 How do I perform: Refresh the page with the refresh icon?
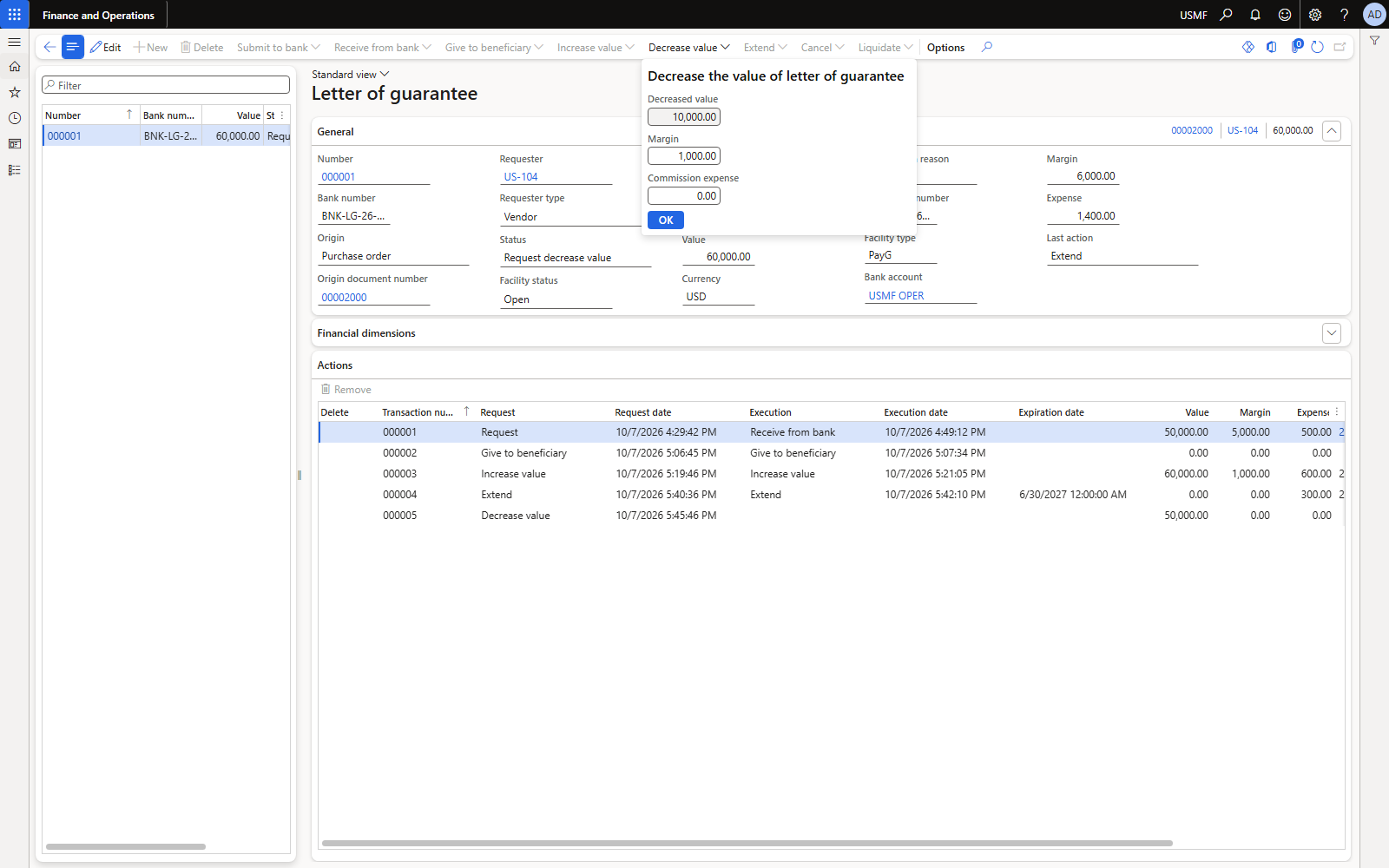[x=1317, y=47]
